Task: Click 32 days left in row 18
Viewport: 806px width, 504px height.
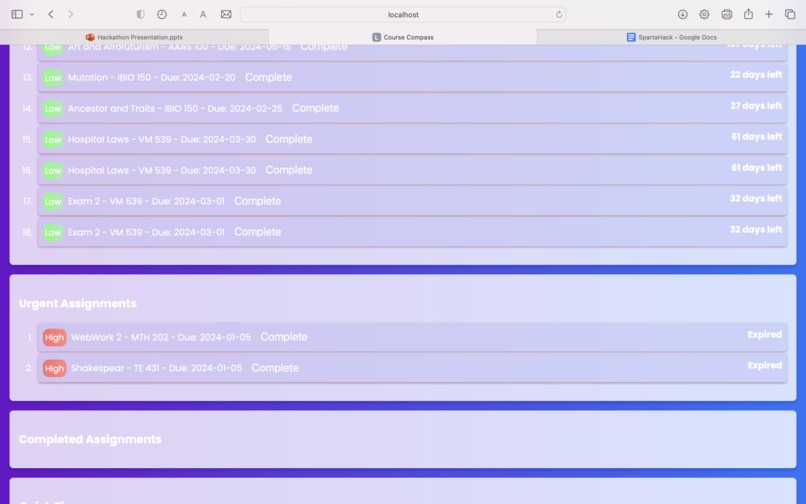Action: 756,229
